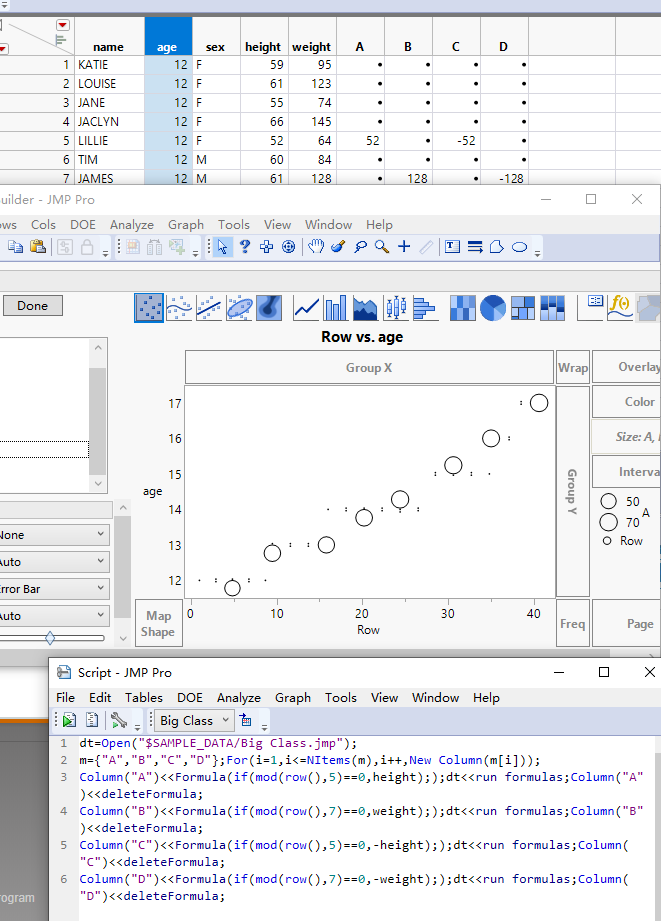
Task: Activate the Grabber hand tool
Action: [316, 247]
